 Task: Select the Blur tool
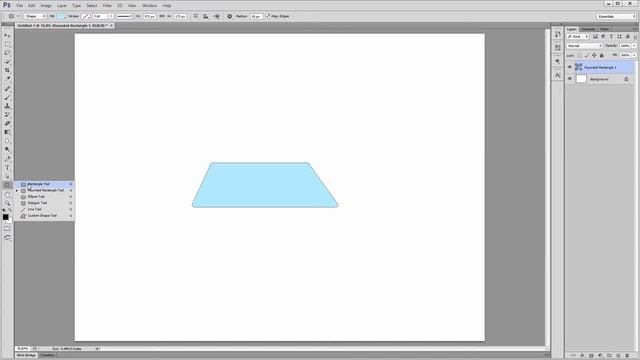click(x=7, y=141)
